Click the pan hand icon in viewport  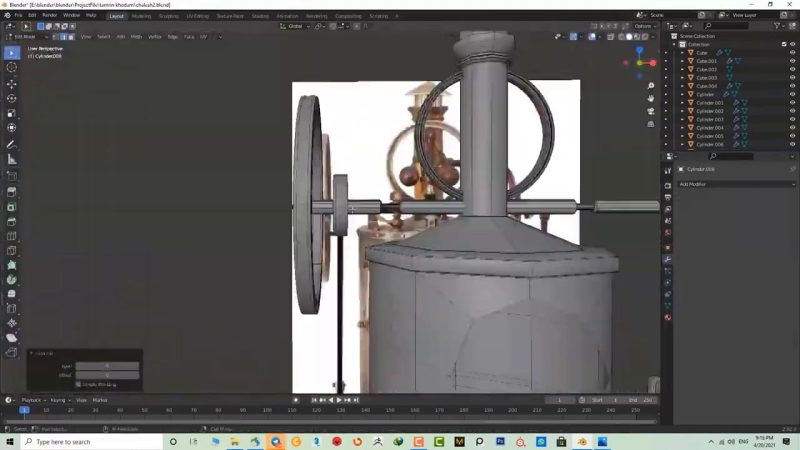(651, 98)
